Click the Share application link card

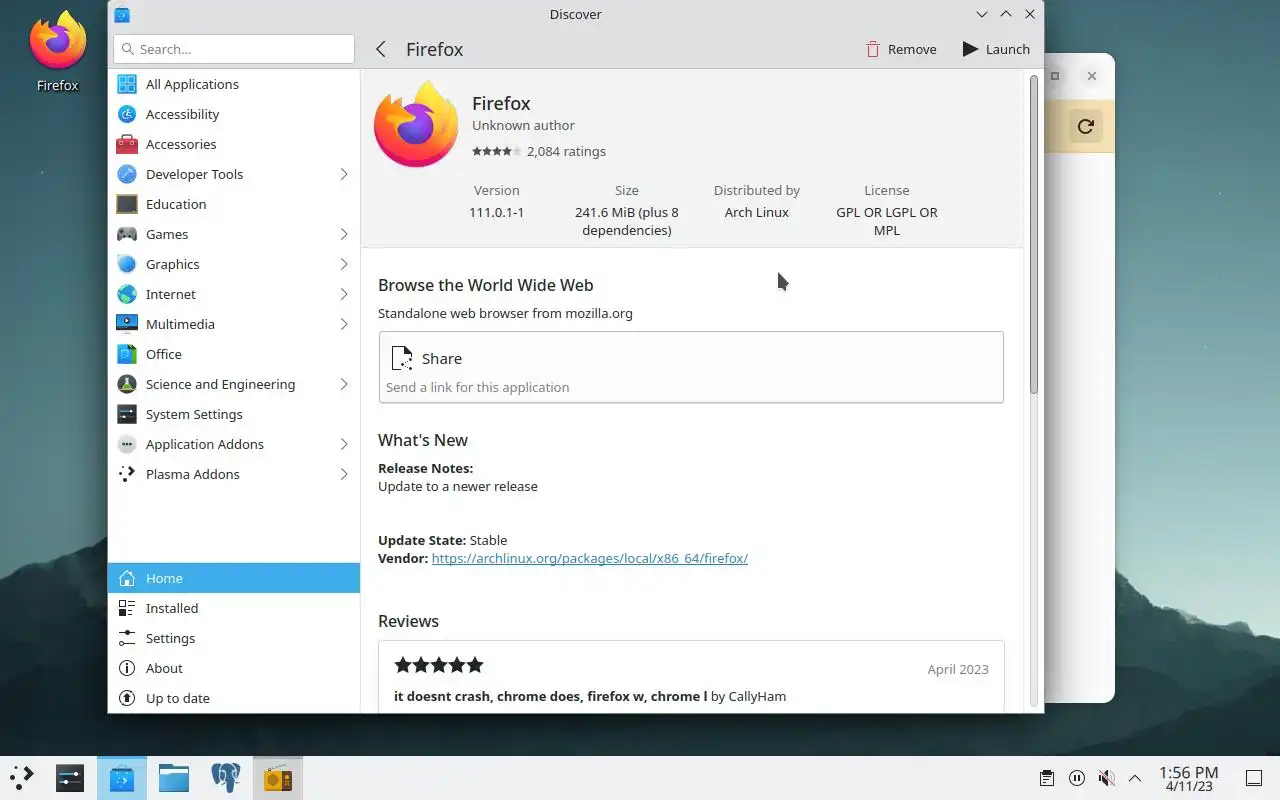[691, 367]
